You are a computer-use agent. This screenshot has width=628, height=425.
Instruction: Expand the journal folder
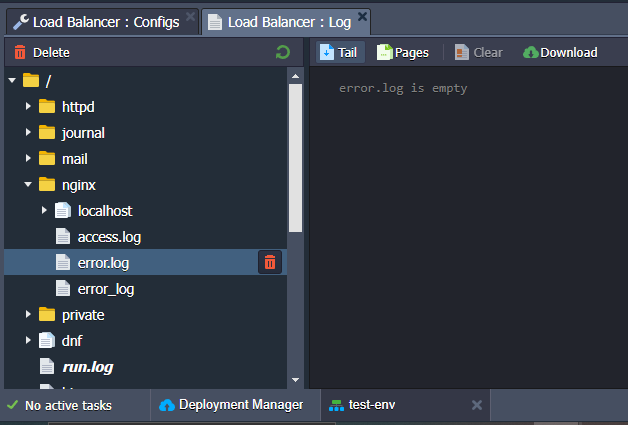coord(28,132)
